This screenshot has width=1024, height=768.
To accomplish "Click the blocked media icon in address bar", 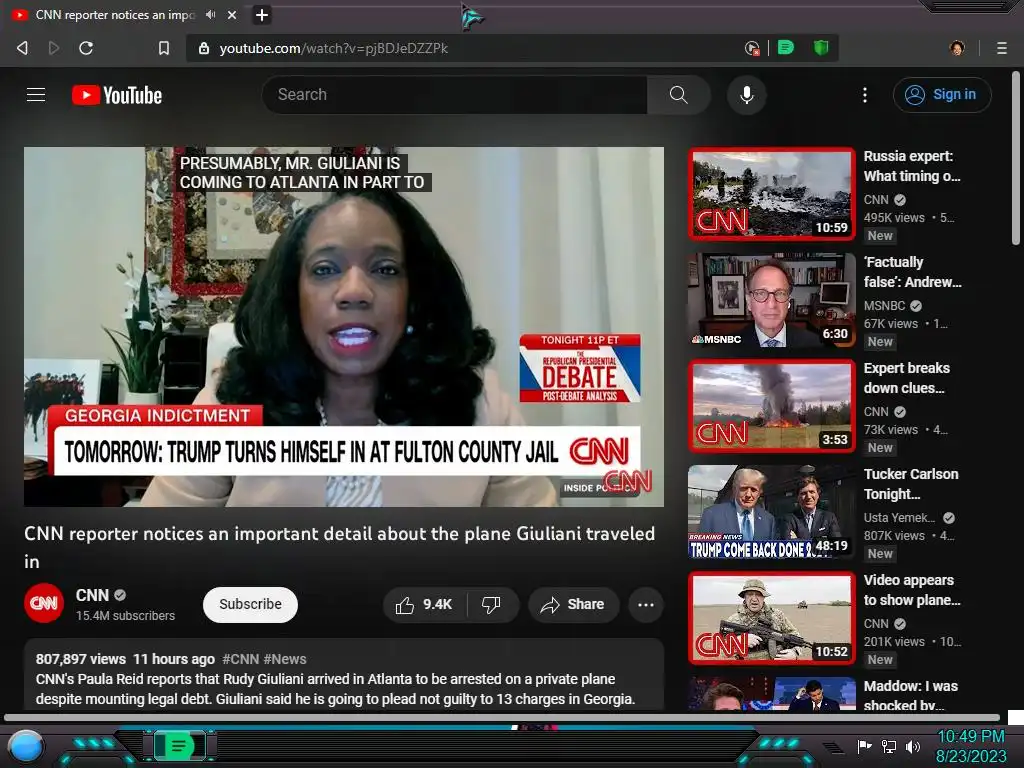I will (x=752, y=48).
